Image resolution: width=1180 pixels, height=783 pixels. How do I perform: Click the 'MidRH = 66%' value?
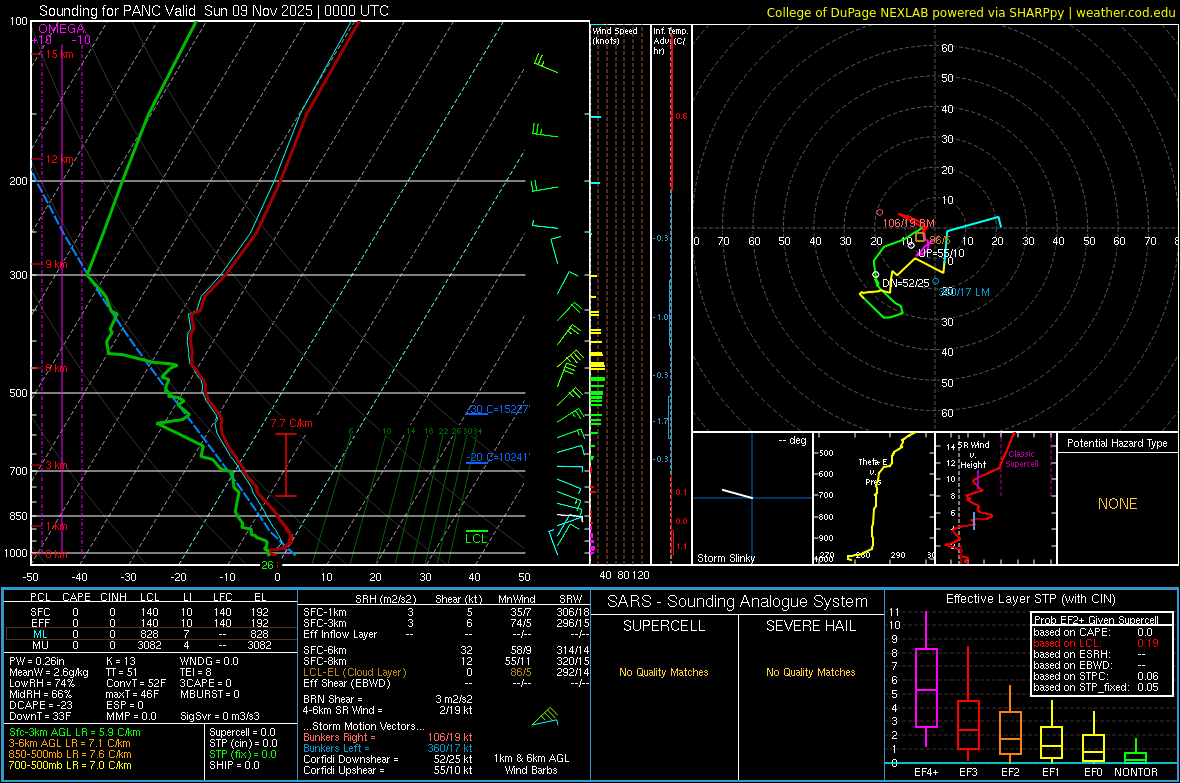tap(41, 694)
